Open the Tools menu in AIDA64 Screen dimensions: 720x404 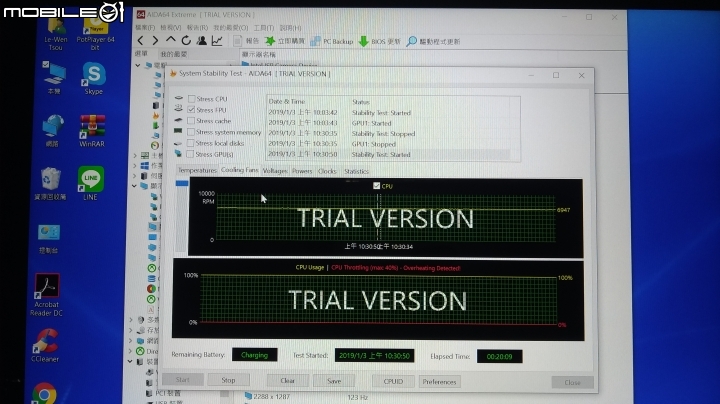click(x=264, y=28)
